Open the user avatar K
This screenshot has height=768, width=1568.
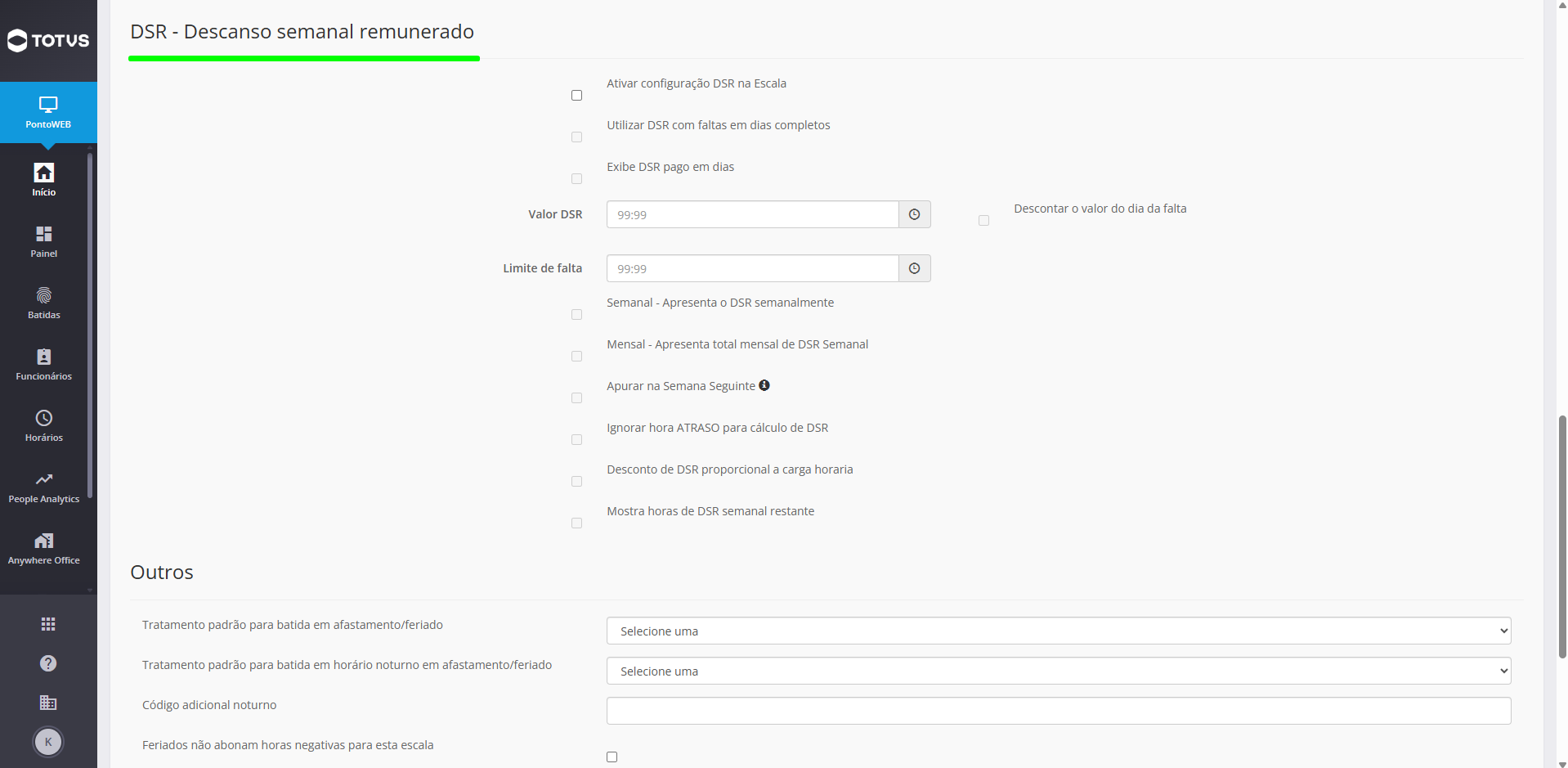(x=48, y=742)
